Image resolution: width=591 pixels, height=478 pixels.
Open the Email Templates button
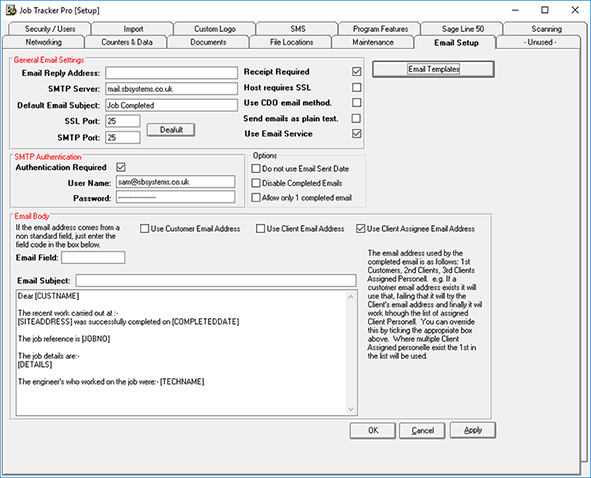[x=433, y=69]
